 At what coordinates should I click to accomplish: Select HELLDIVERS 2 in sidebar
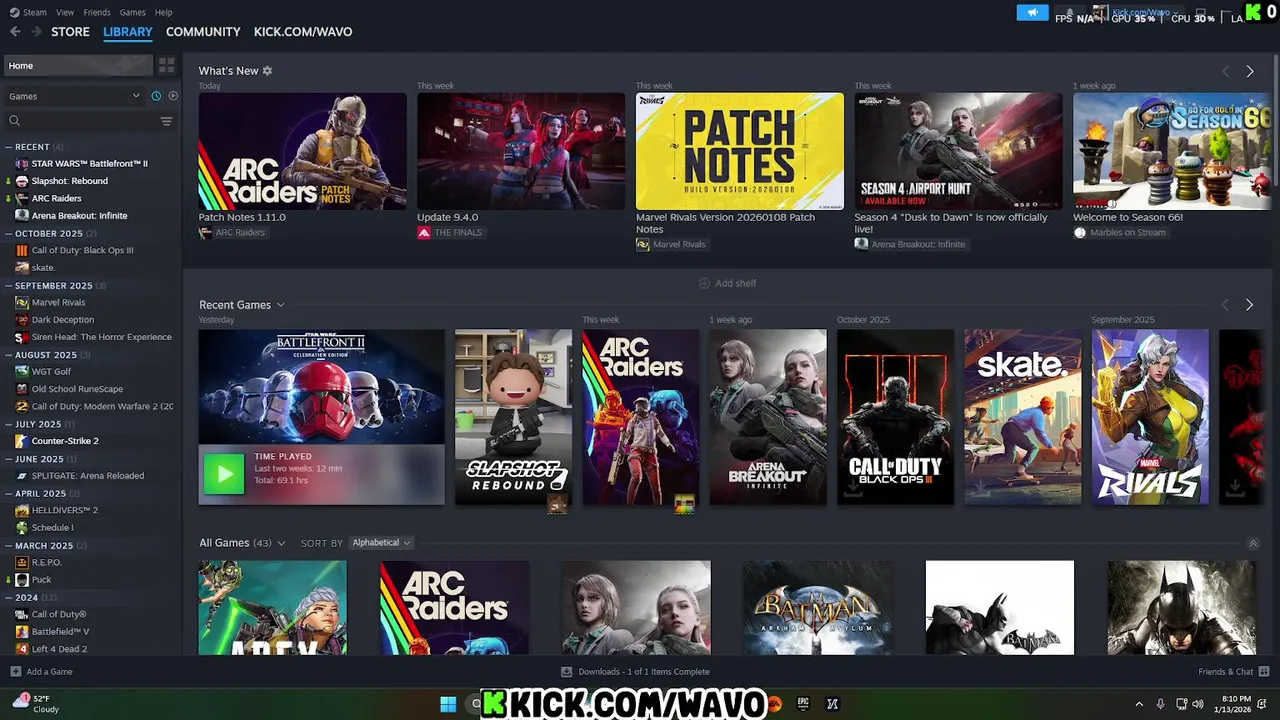pyautogui.click(x=64, y=510)
